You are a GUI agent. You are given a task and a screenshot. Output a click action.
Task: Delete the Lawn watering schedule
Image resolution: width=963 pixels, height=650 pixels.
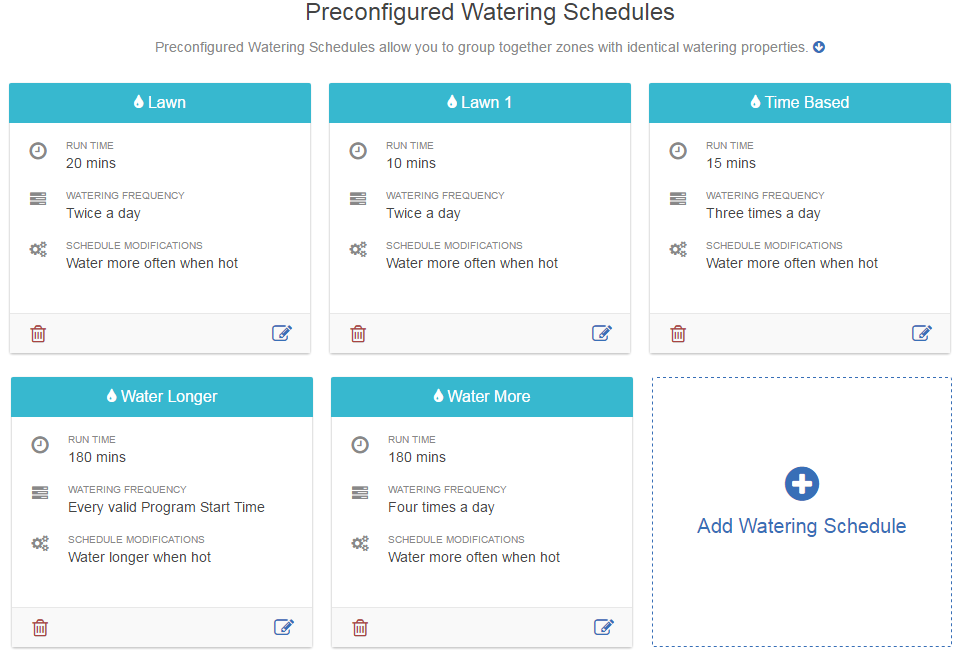38,334
